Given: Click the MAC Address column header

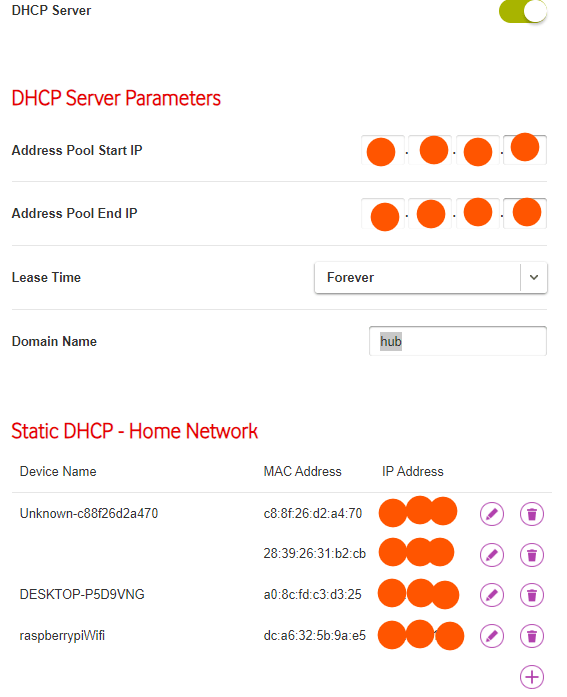Looking at the screenshot, I should [x=303, y=472].
